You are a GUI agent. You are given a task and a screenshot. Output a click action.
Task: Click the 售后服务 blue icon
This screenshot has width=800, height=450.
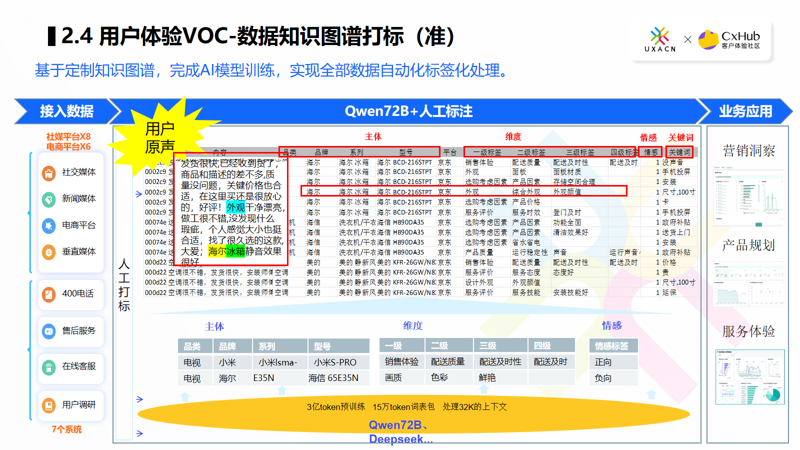click(48, 331)
